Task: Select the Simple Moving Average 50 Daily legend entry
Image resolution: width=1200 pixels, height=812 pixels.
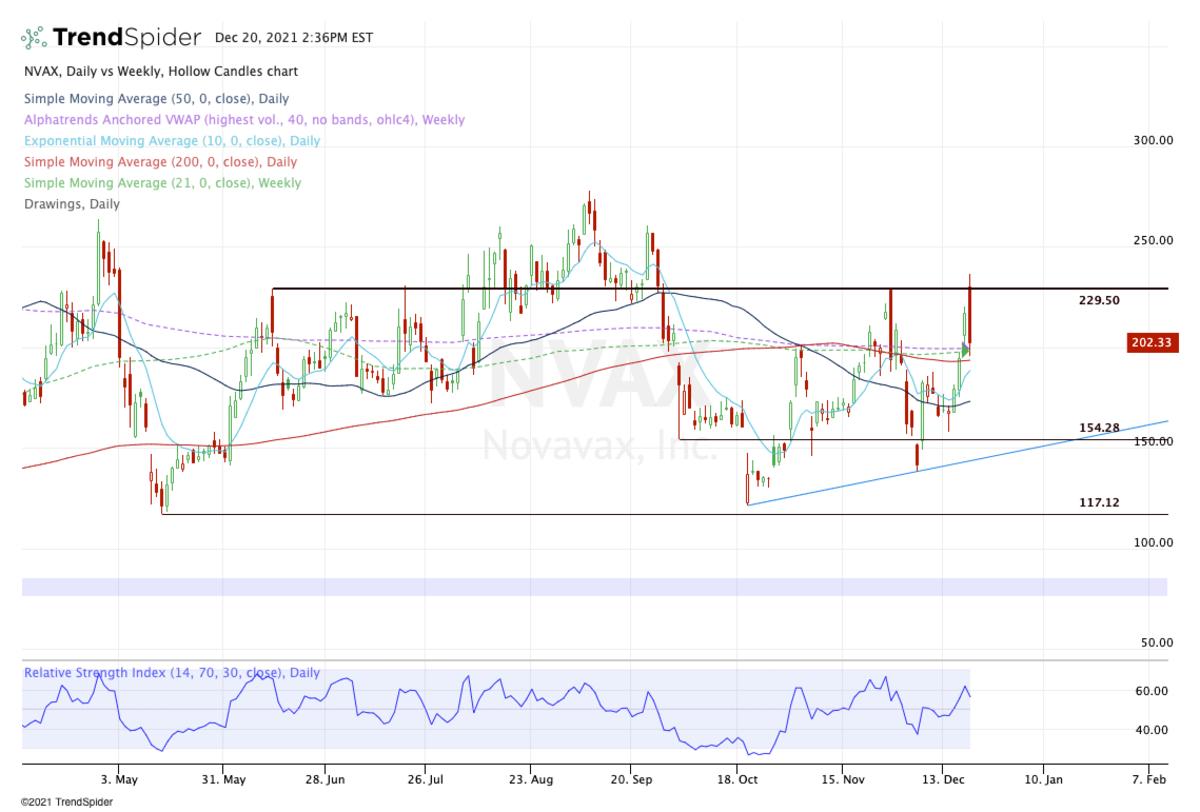Action: click(156, 99)
